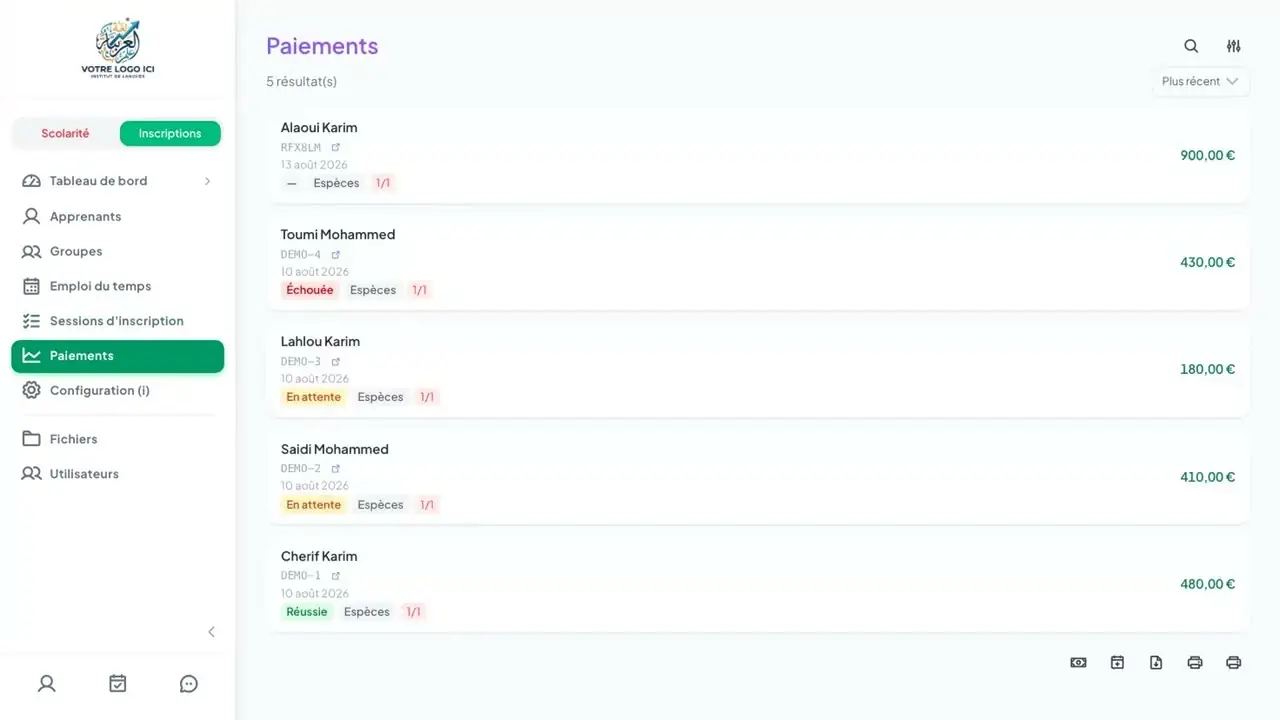Open Apprenants in the sidebar menu
Viewport: 1280px width, 720px height.
(x=118, y=216)
